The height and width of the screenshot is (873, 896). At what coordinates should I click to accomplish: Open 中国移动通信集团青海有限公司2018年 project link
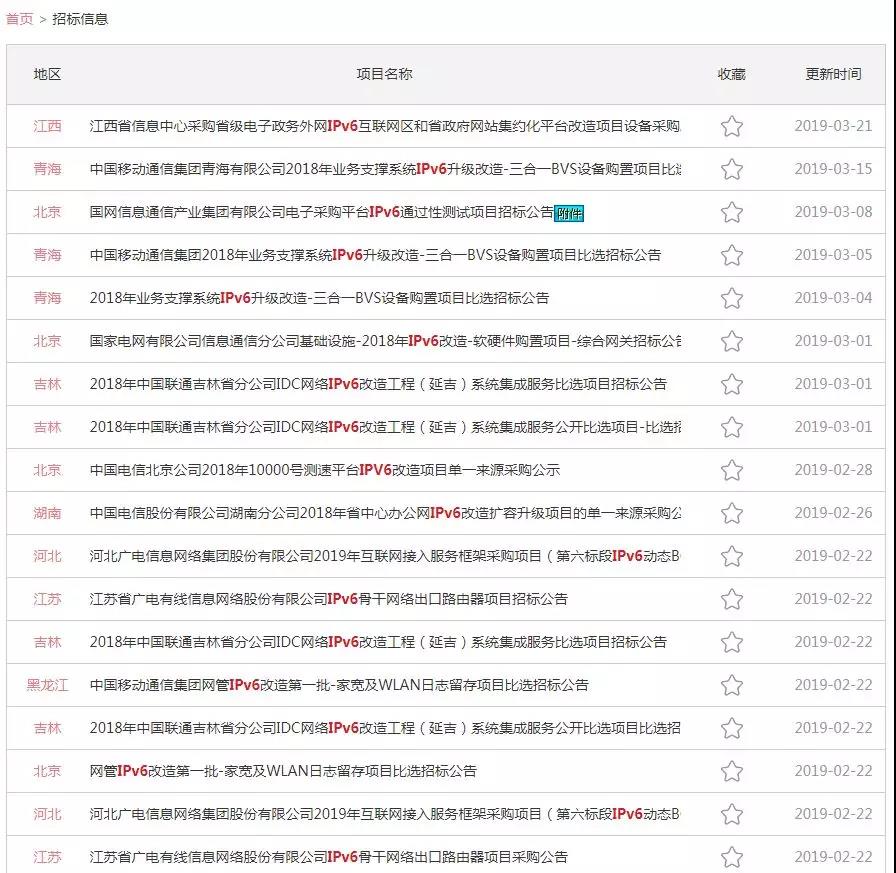tap(385, 169)
